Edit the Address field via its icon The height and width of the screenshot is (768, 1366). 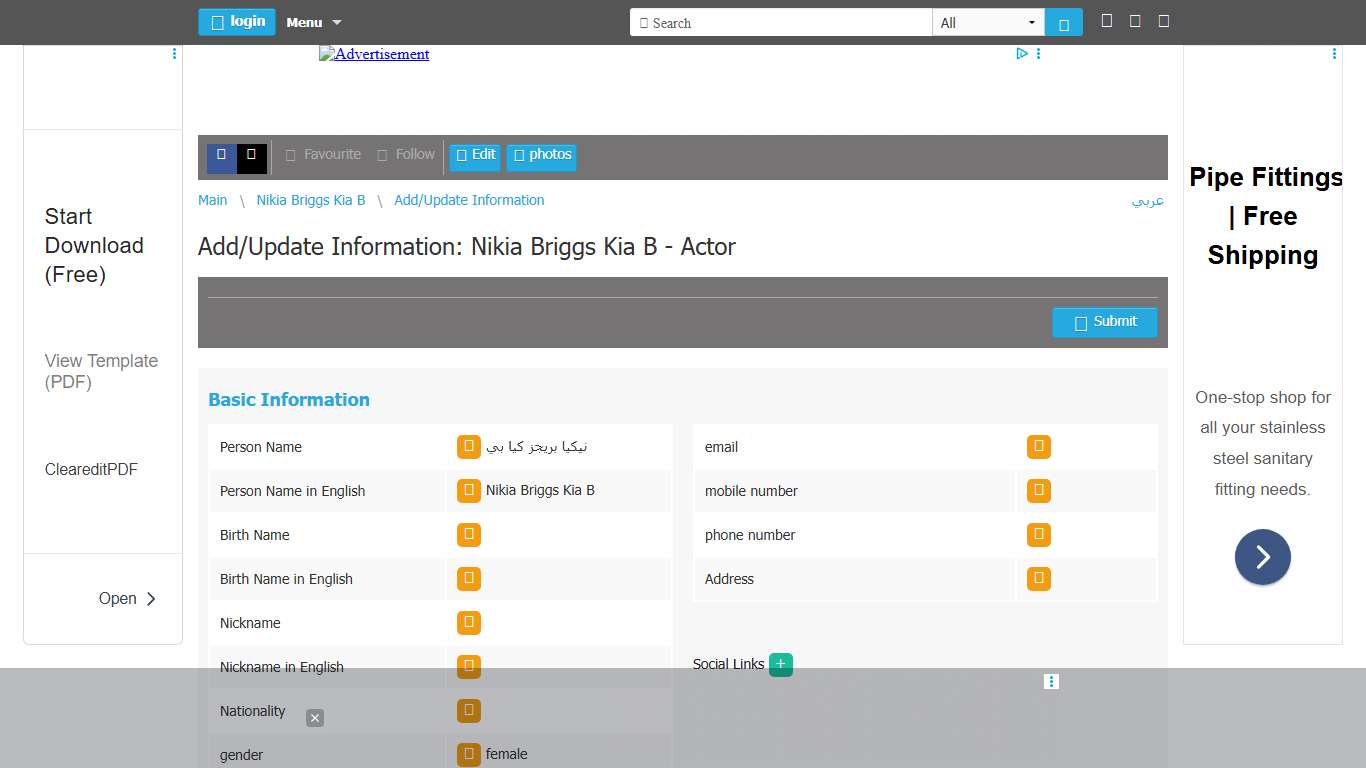click(1038, 578)
